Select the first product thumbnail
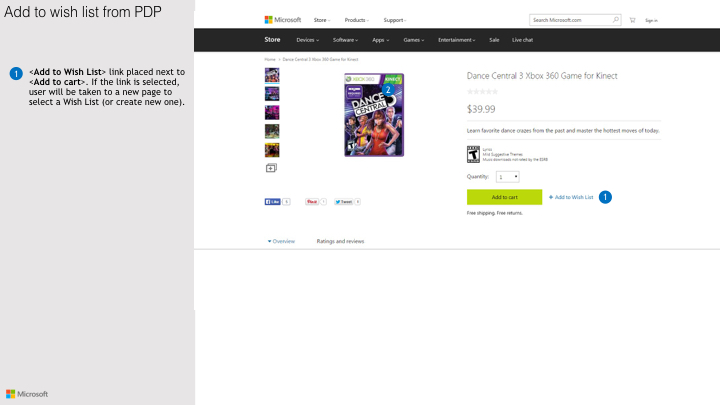Viewport: 720px width, 405px height. click(272, 75)
